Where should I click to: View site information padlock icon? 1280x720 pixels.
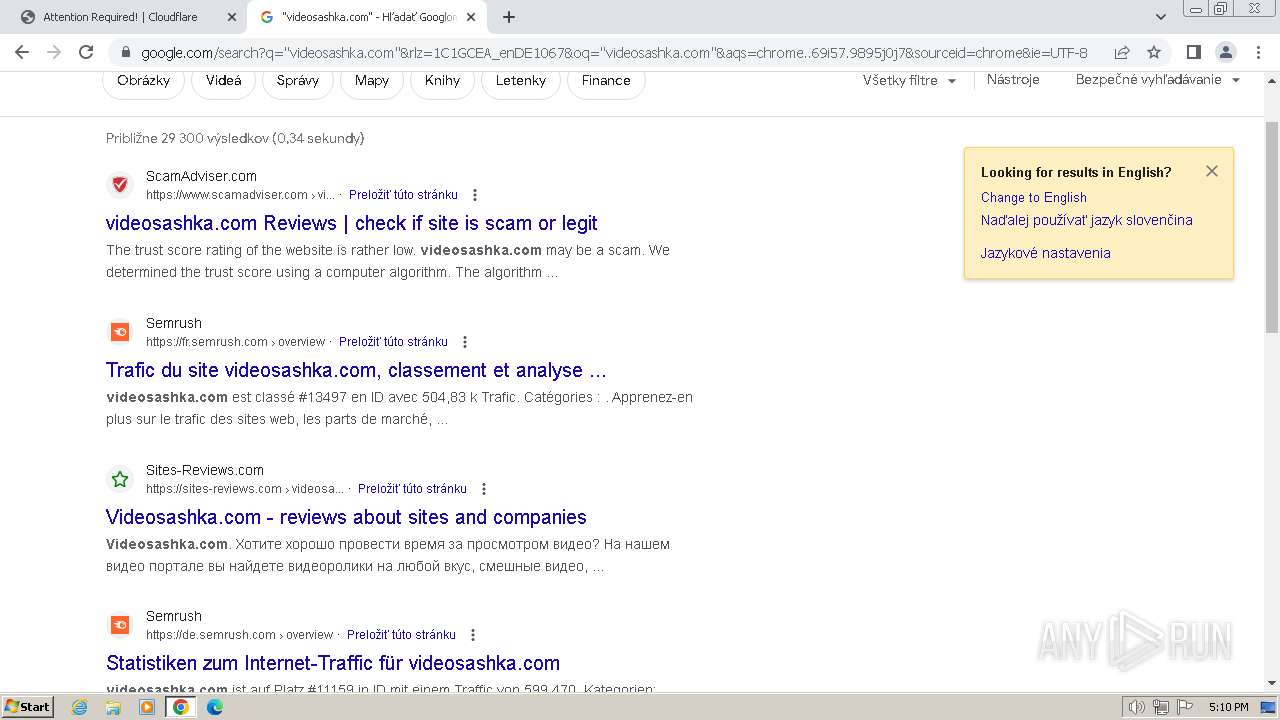pyautogui.click(x=125, y=52)
